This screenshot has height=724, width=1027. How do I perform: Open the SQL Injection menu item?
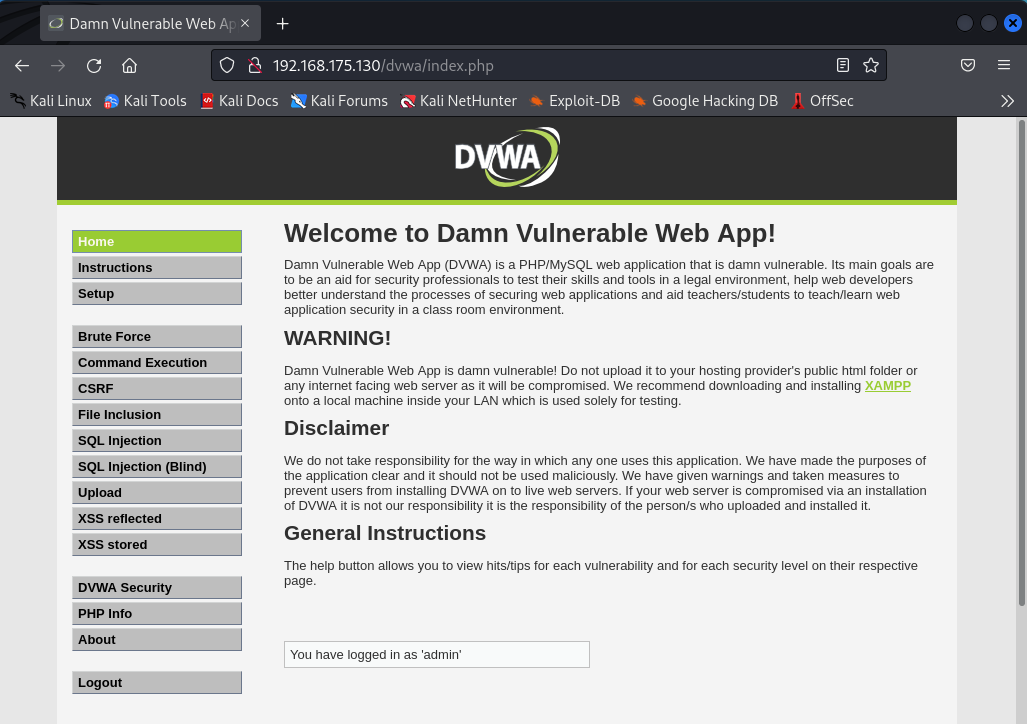coord(157,440)
